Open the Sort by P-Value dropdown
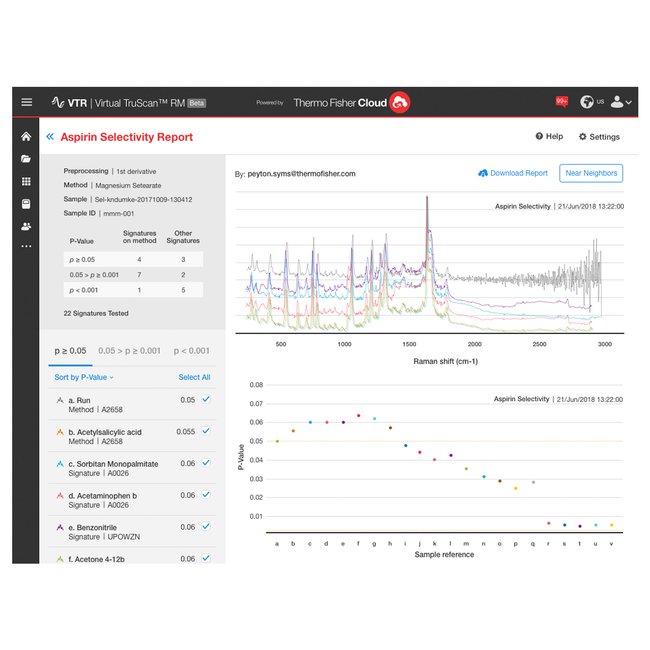 (84, 377)
